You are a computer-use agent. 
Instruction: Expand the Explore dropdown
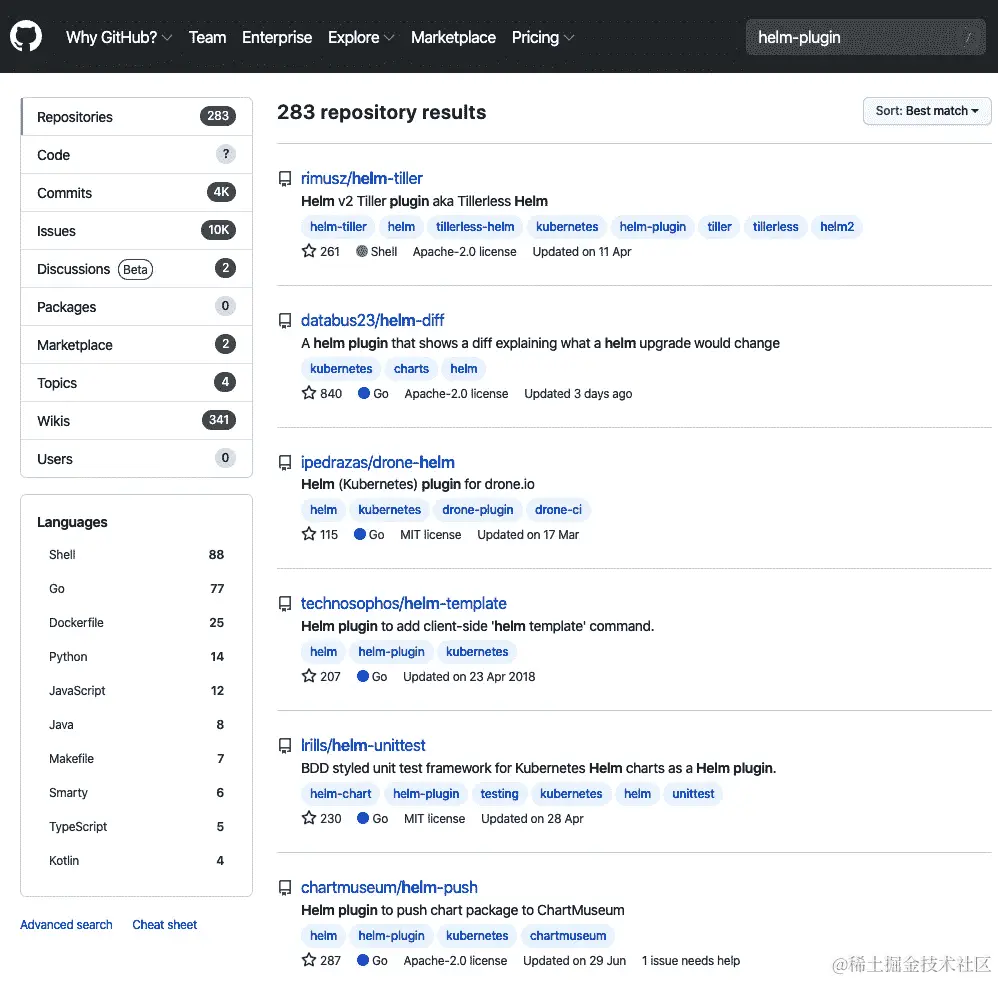click(361, 38)
